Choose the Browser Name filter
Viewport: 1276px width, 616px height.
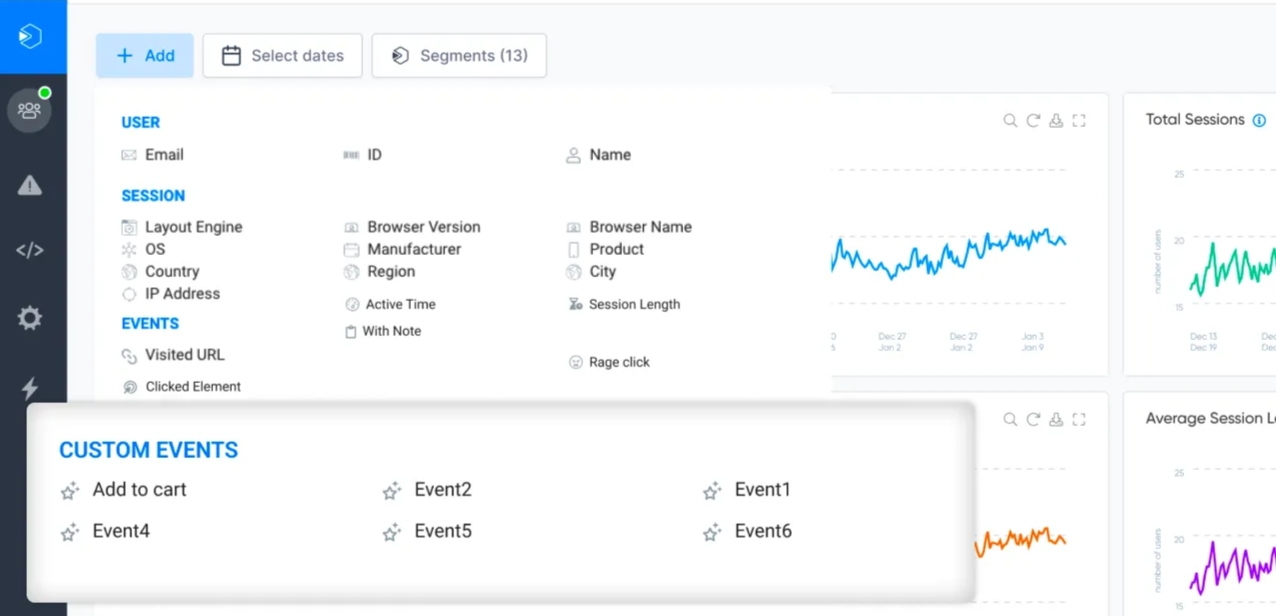pos(629,227)
